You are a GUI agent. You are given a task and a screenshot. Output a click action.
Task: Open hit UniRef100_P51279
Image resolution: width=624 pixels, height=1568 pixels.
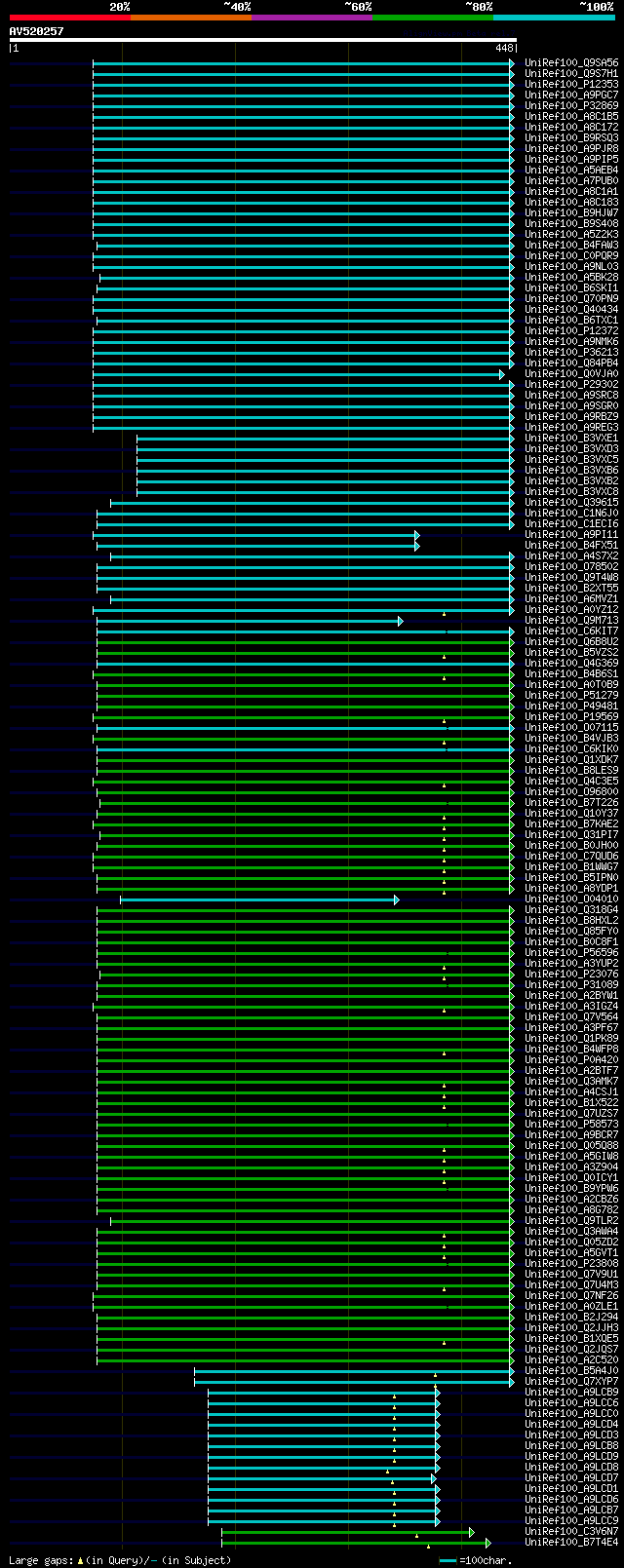(571, 695)
